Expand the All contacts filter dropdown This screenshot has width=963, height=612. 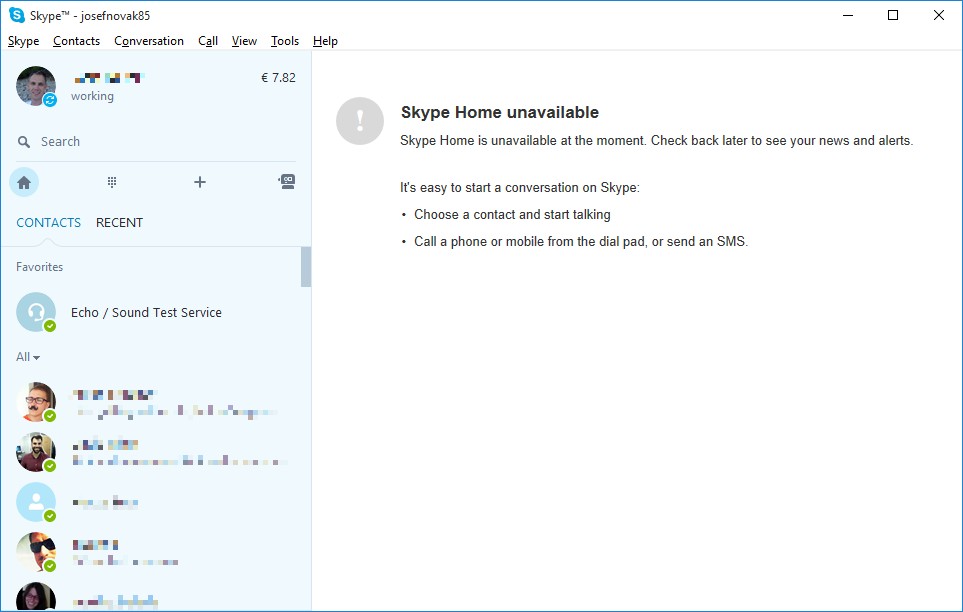tap(28, 357)
